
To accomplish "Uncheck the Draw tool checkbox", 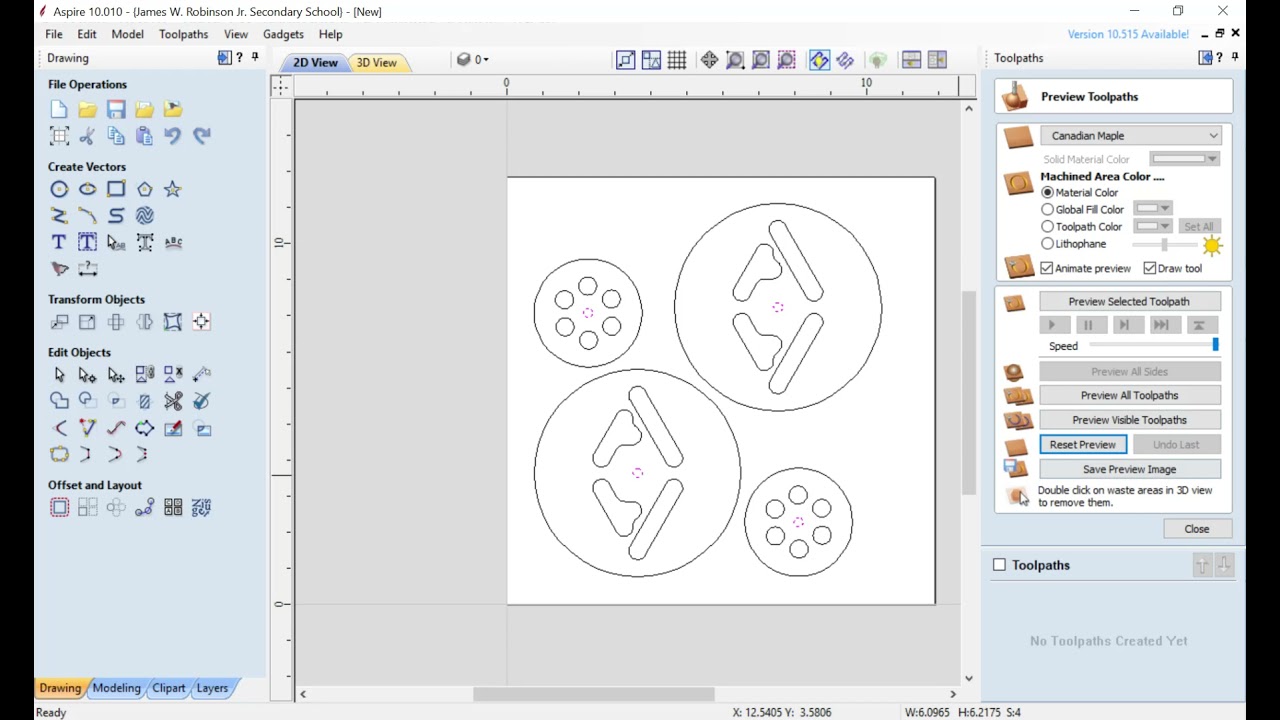I will tap(1150, 268).
